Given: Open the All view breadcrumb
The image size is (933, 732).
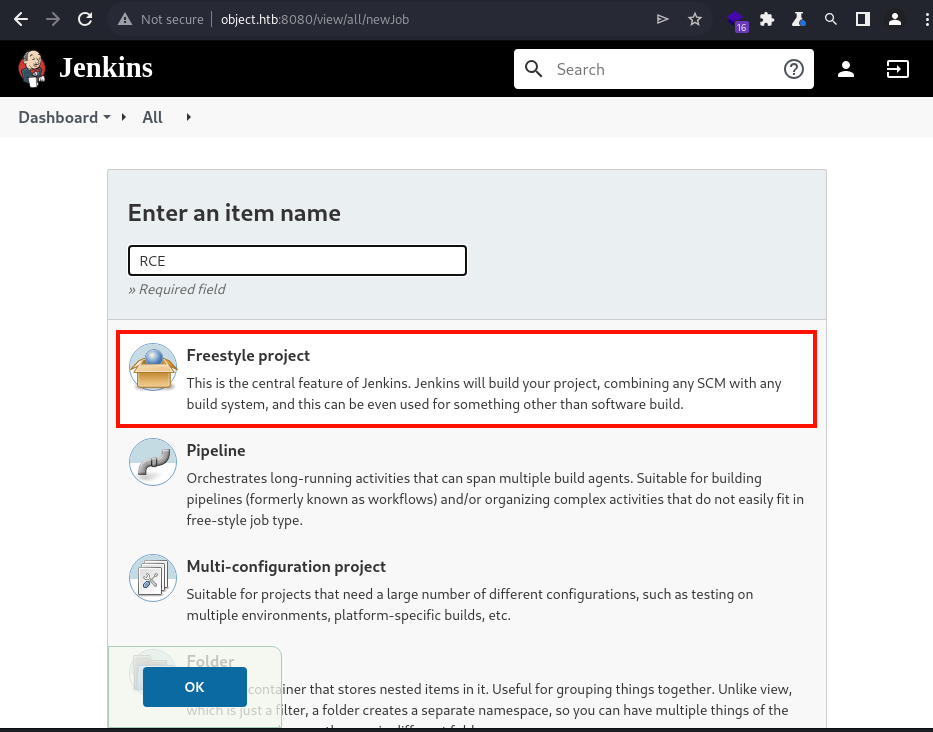Looking at the screenshot, I should point(152,117).
